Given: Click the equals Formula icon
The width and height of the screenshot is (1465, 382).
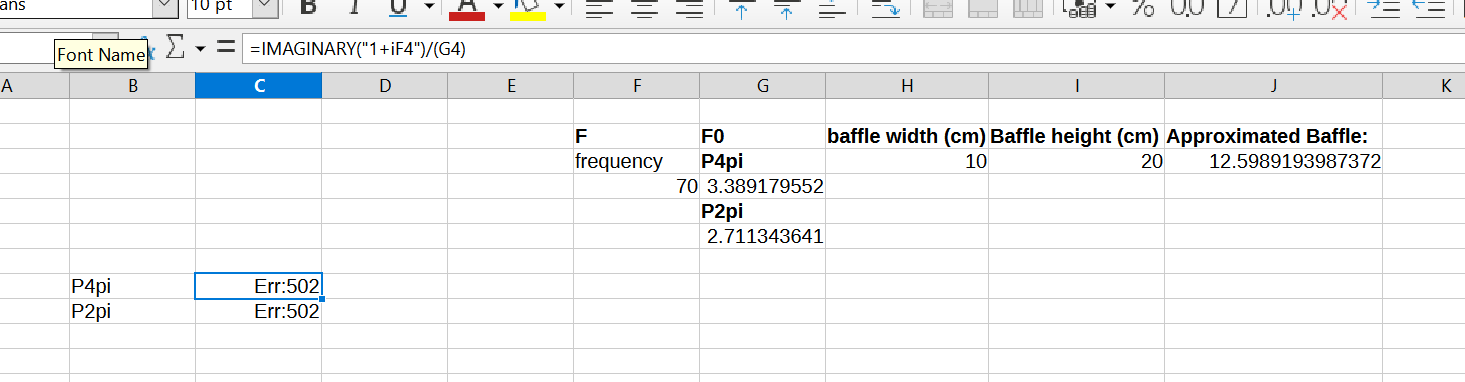Looking at the screenshot, I should tap(226, 47).
